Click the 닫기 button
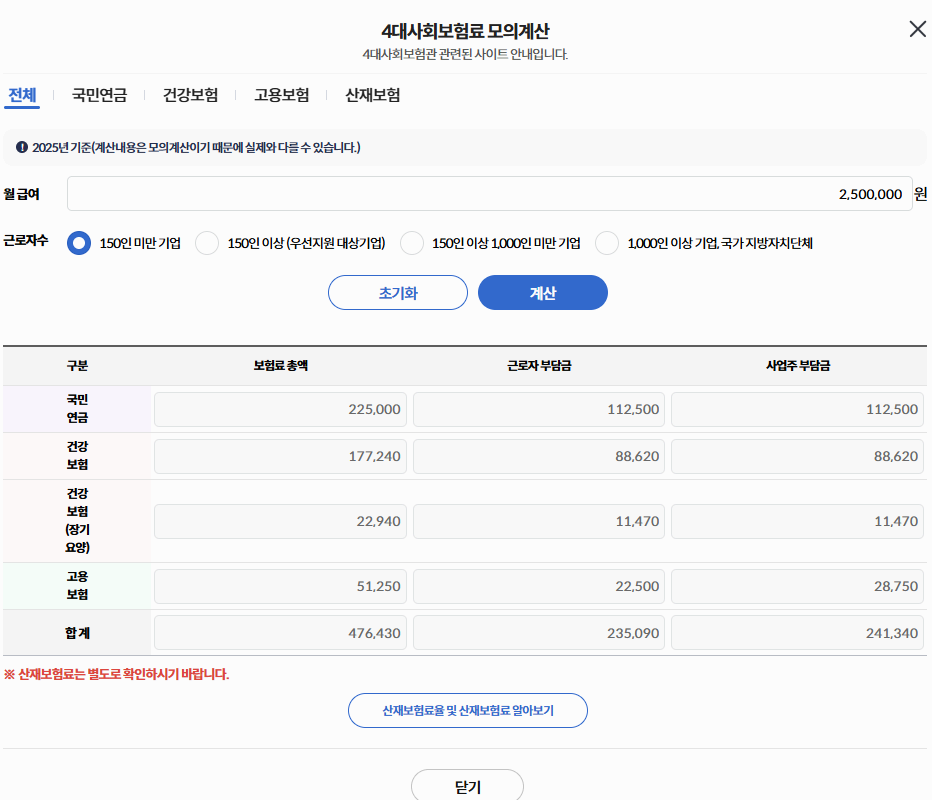 [467, 785]
